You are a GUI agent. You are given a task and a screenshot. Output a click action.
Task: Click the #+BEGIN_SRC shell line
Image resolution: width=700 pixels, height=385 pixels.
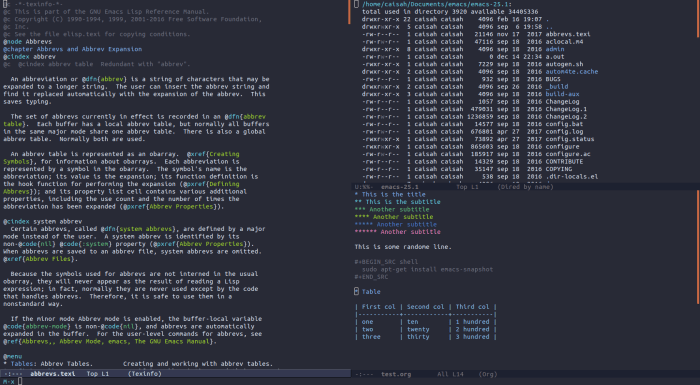point(386,262)
